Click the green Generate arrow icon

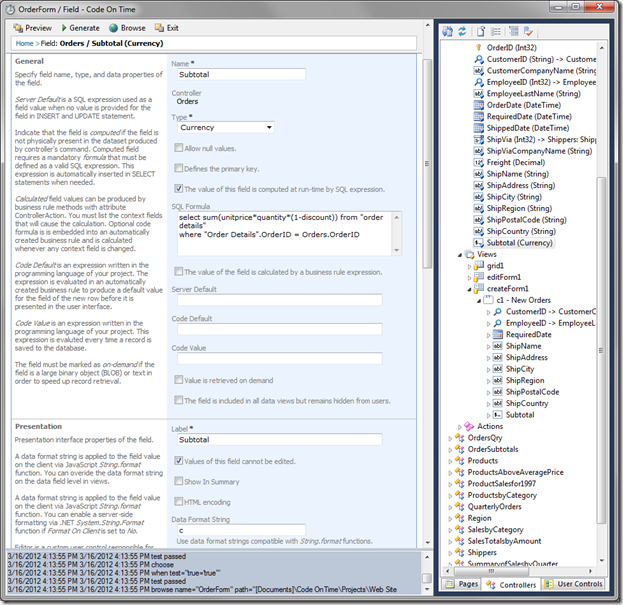pos(64,28)
